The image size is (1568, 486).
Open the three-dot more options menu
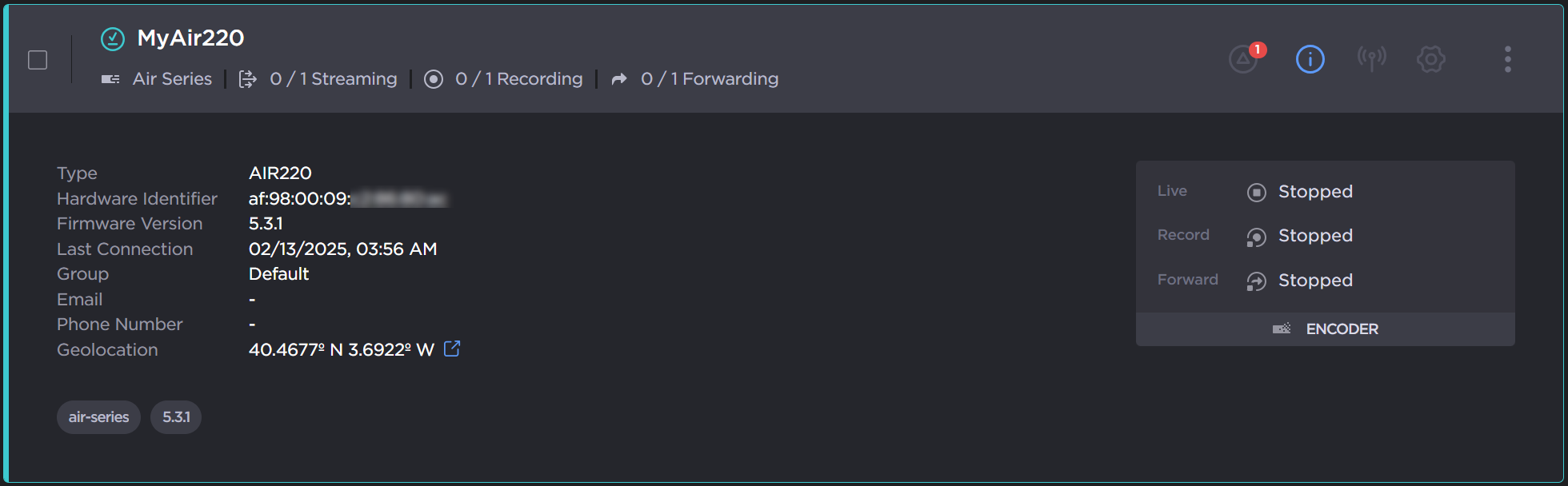coord(1507,59)
